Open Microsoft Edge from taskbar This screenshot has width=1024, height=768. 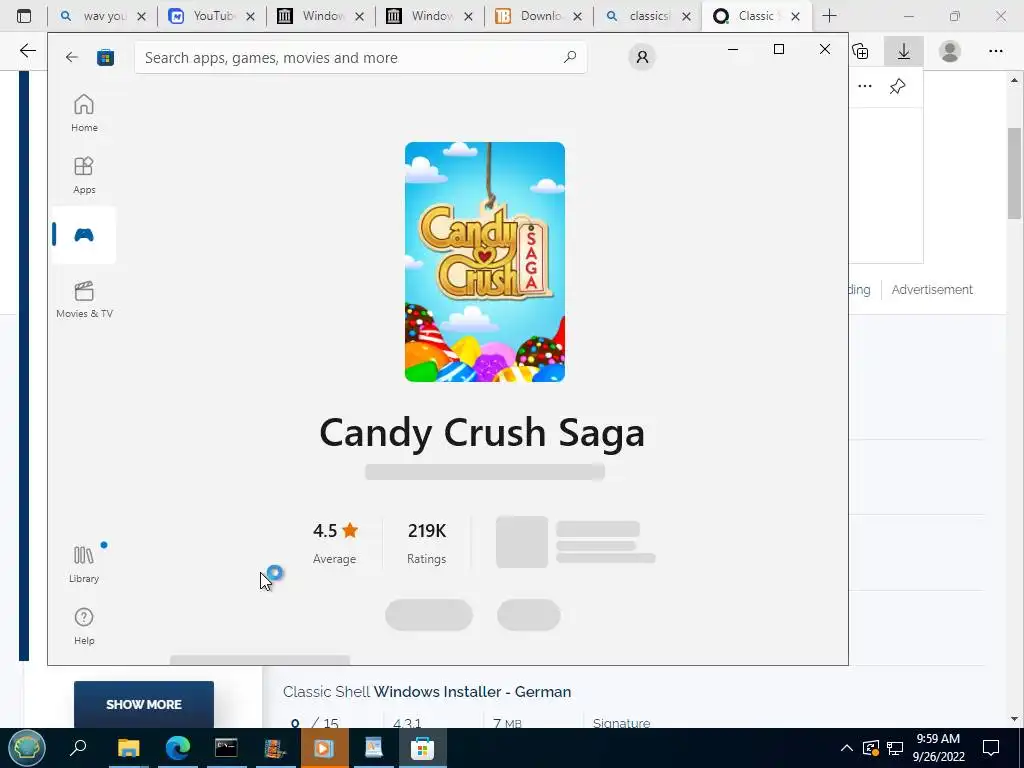tap(177, 748)
